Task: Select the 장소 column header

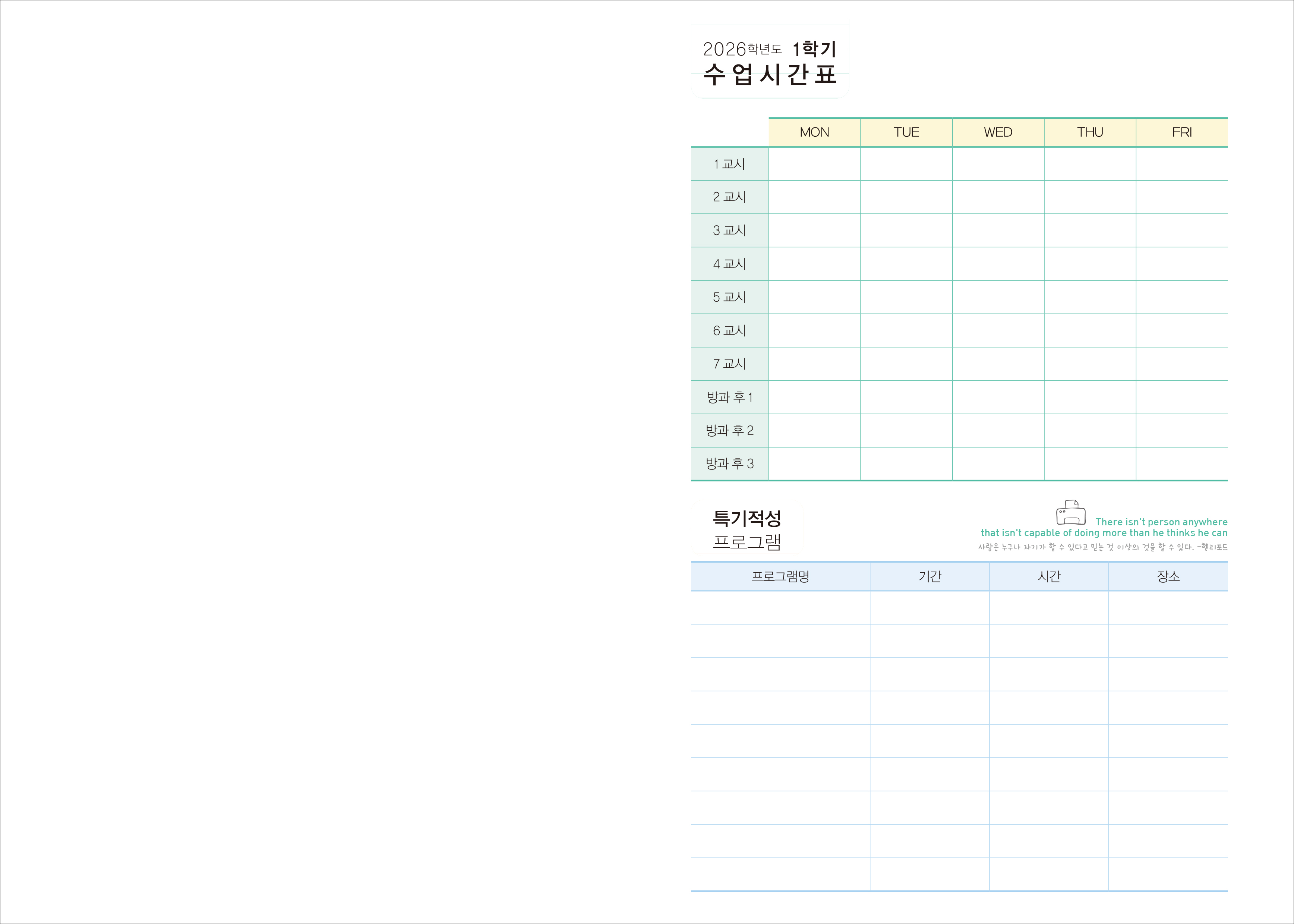Action: (x=1168, y=576)
